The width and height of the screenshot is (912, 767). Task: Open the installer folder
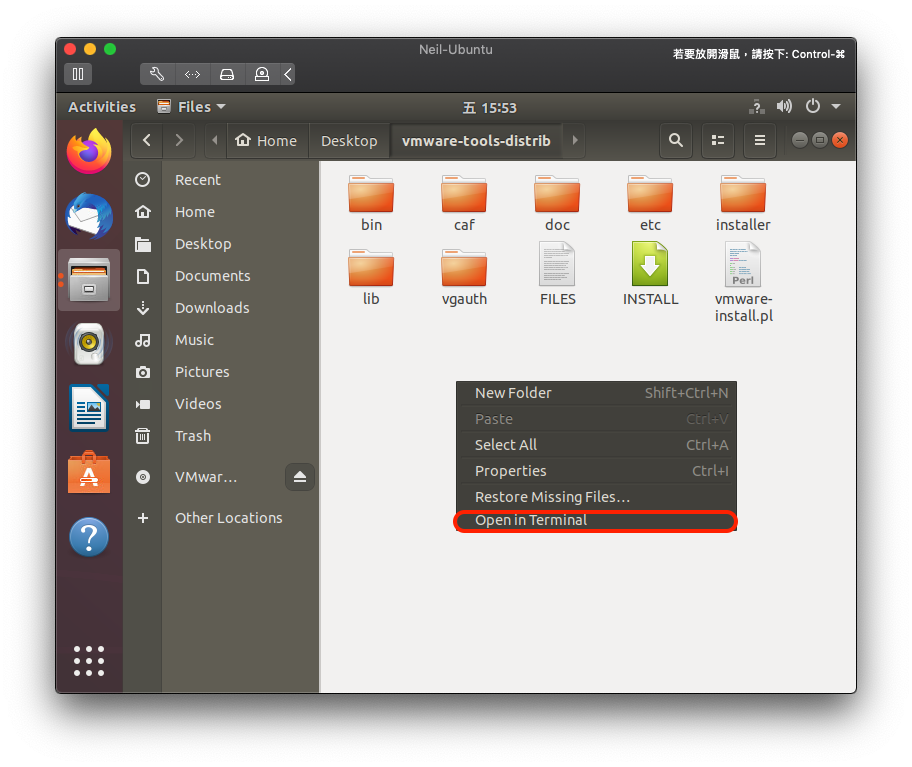742,194
